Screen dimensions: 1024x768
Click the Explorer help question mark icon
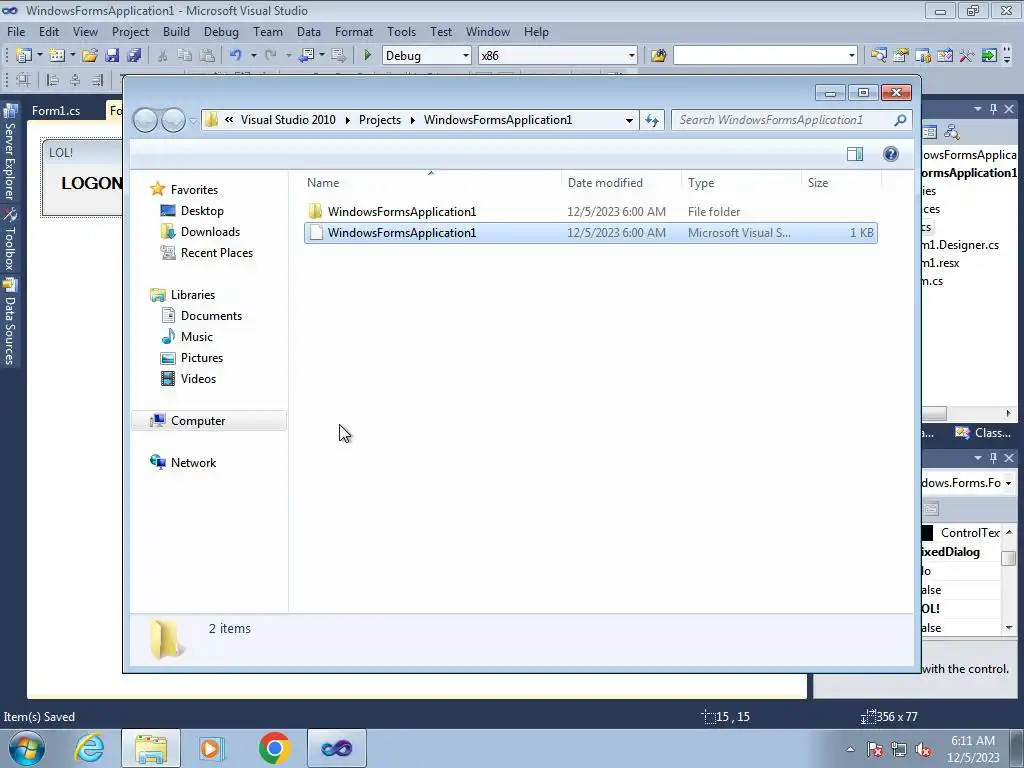click(x=891, y=154)
